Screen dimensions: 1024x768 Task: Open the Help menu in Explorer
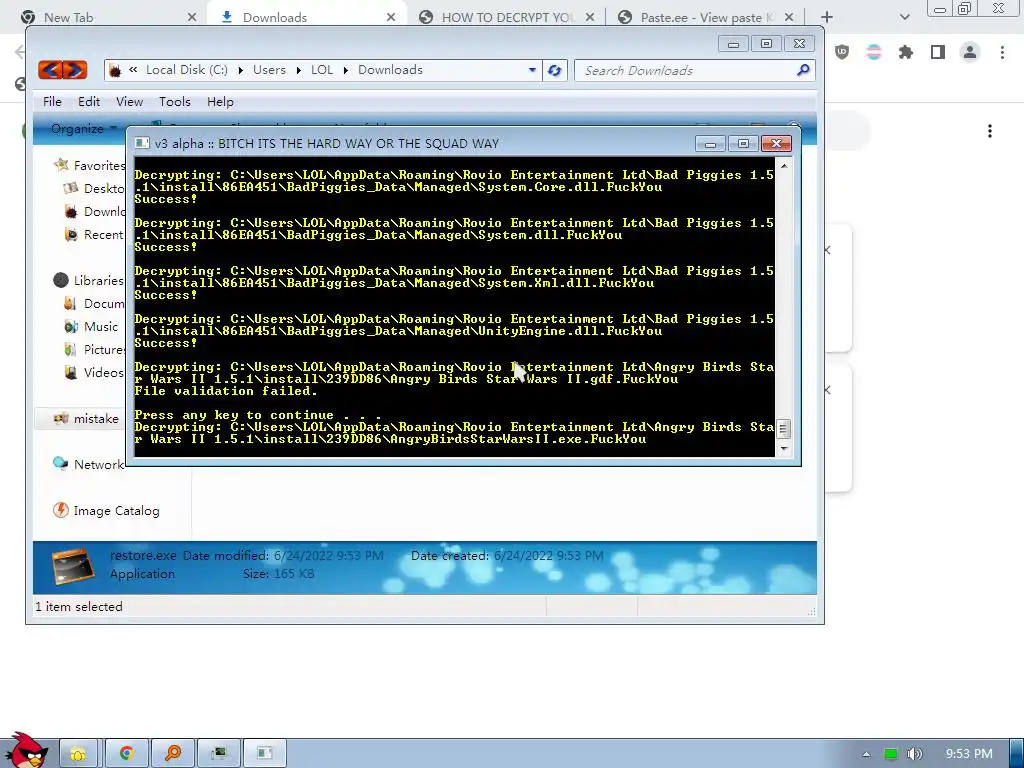click(220, 102)
